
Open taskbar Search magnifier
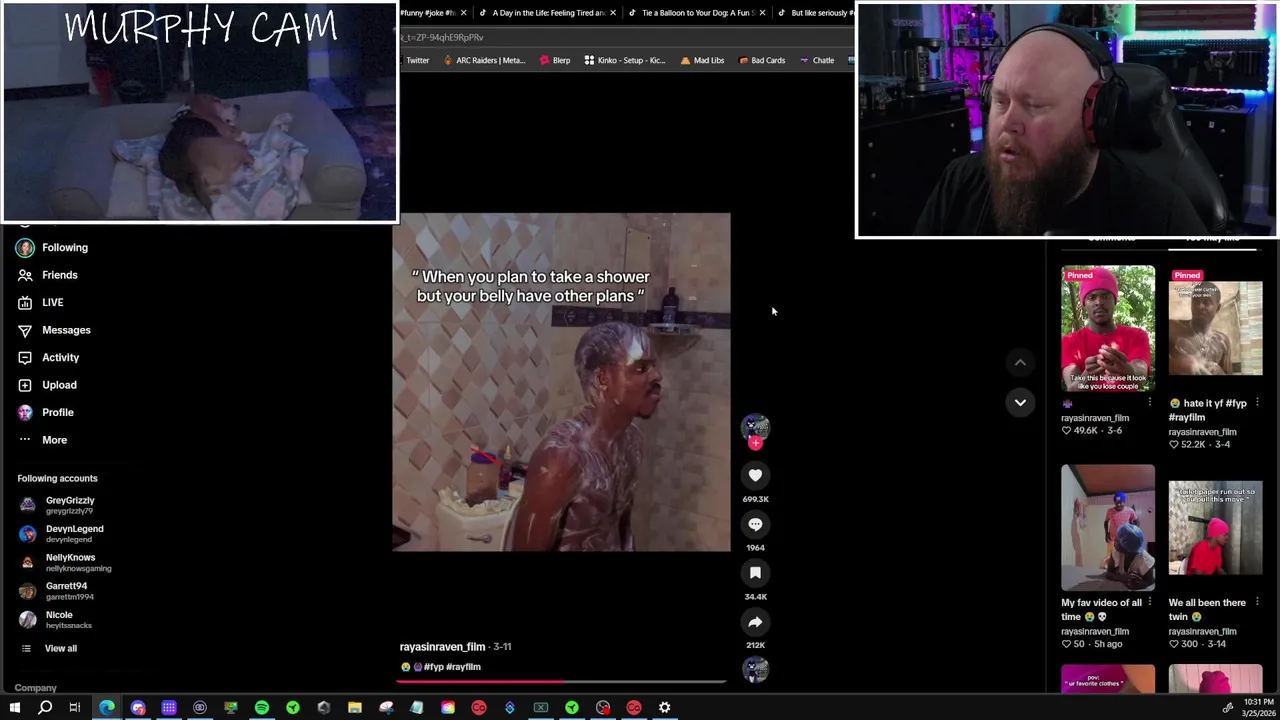click(x=45, y=708)
